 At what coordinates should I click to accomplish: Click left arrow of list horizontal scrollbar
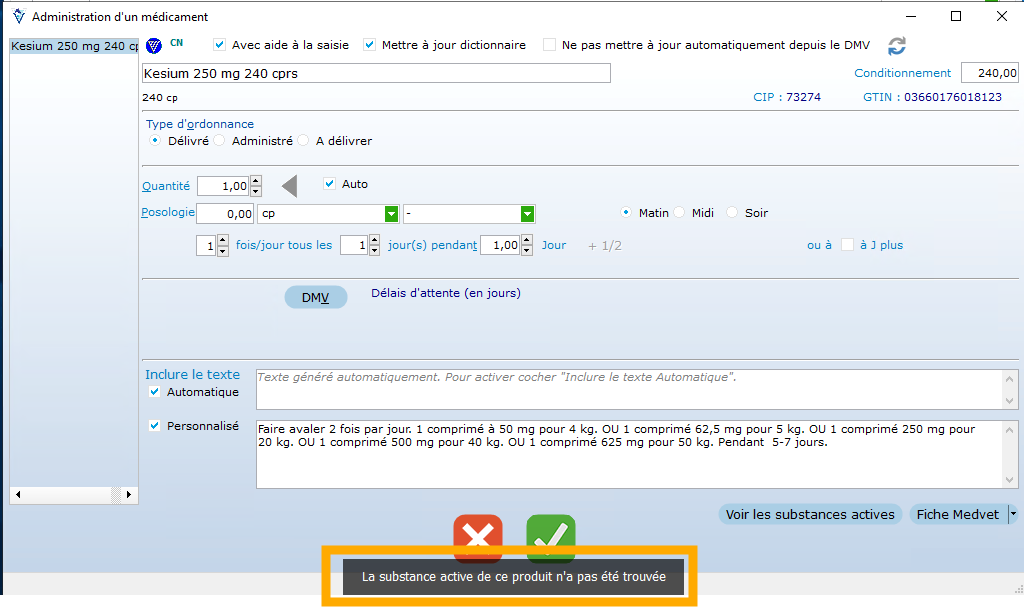point(18,495)
